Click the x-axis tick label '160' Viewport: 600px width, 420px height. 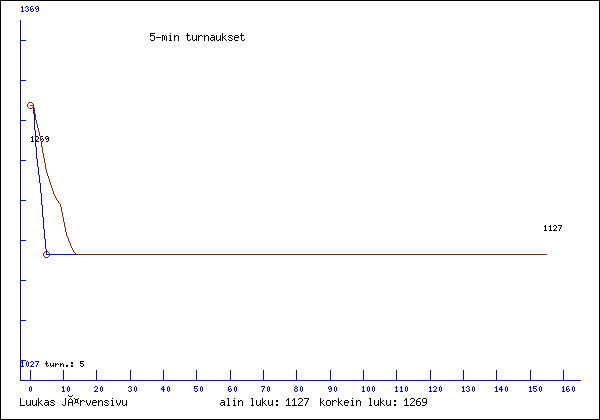[569, 388]
